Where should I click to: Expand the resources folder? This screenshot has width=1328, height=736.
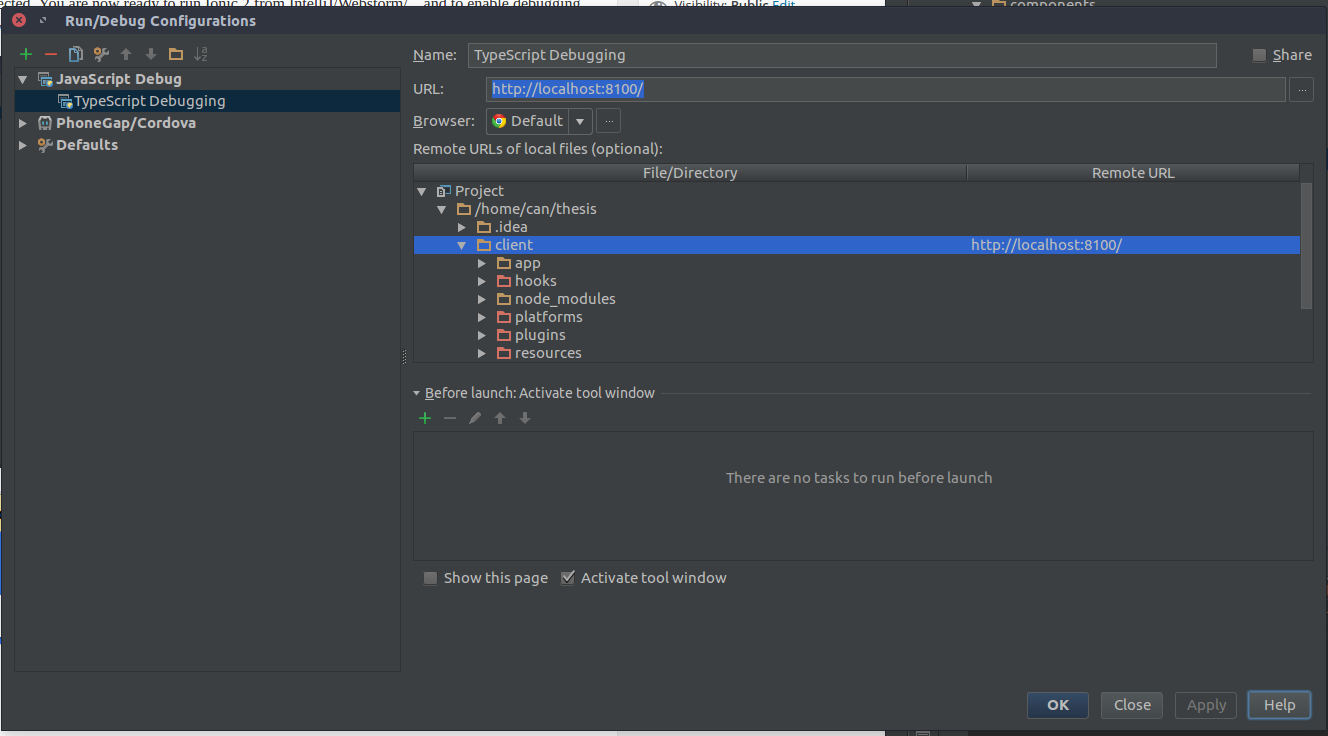(482, 353)
